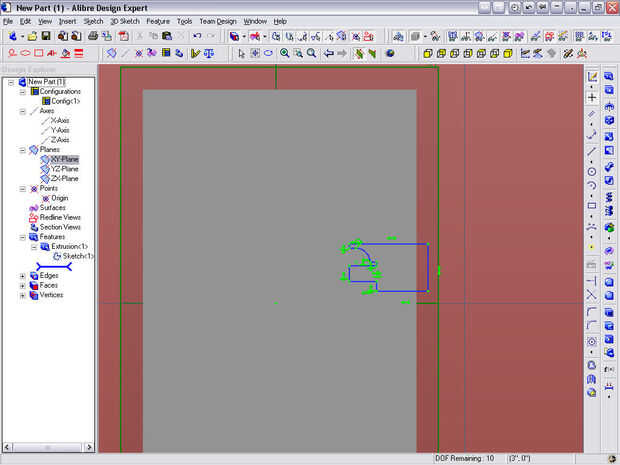Collapse the Points tree node
620x465 pixels.
coord(23,189)
